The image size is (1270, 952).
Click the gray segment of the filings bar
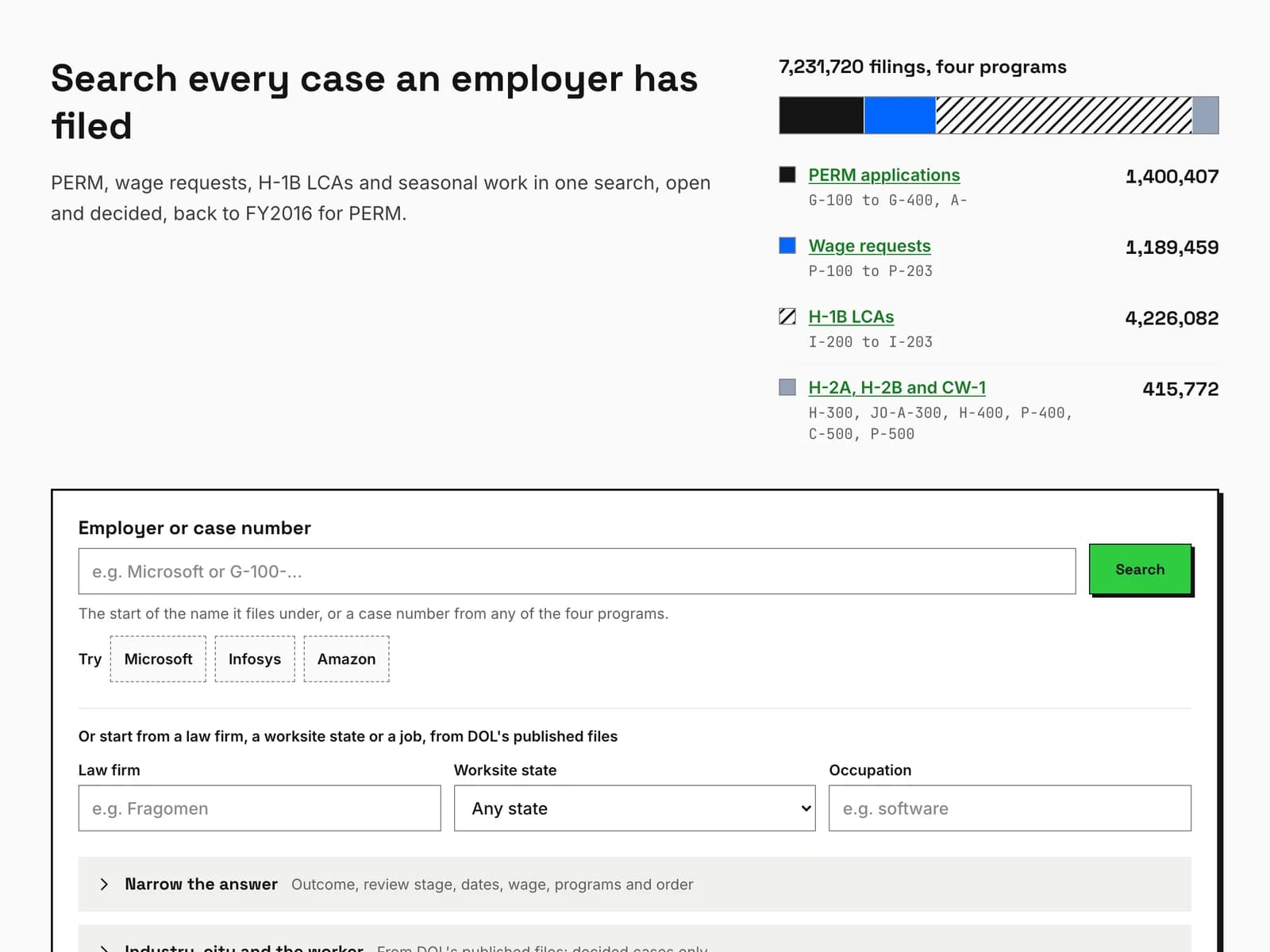[1206, 115]
